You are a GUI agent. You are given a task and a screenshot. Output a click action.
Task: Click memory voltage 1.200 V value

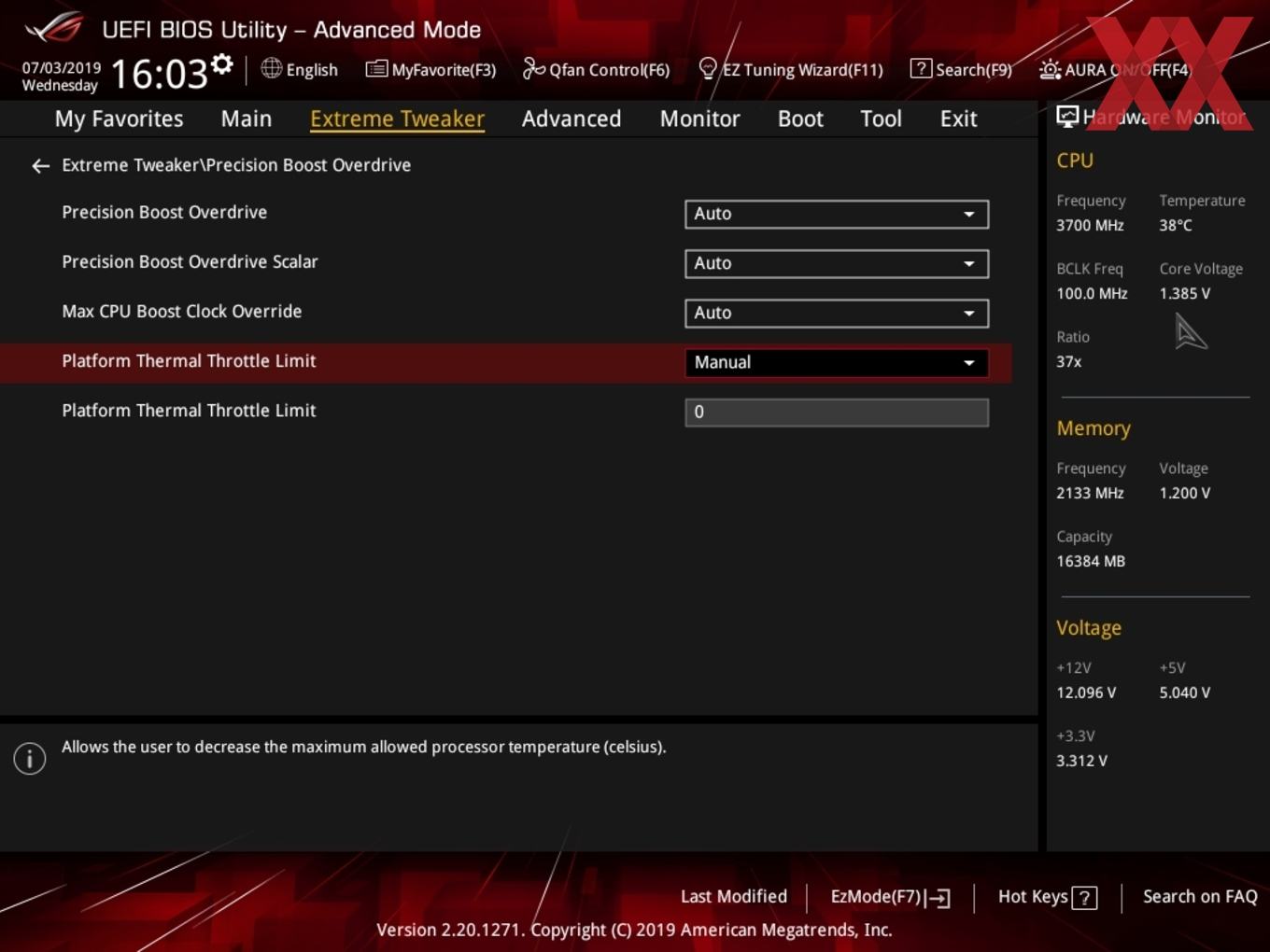click(1184, 493)
